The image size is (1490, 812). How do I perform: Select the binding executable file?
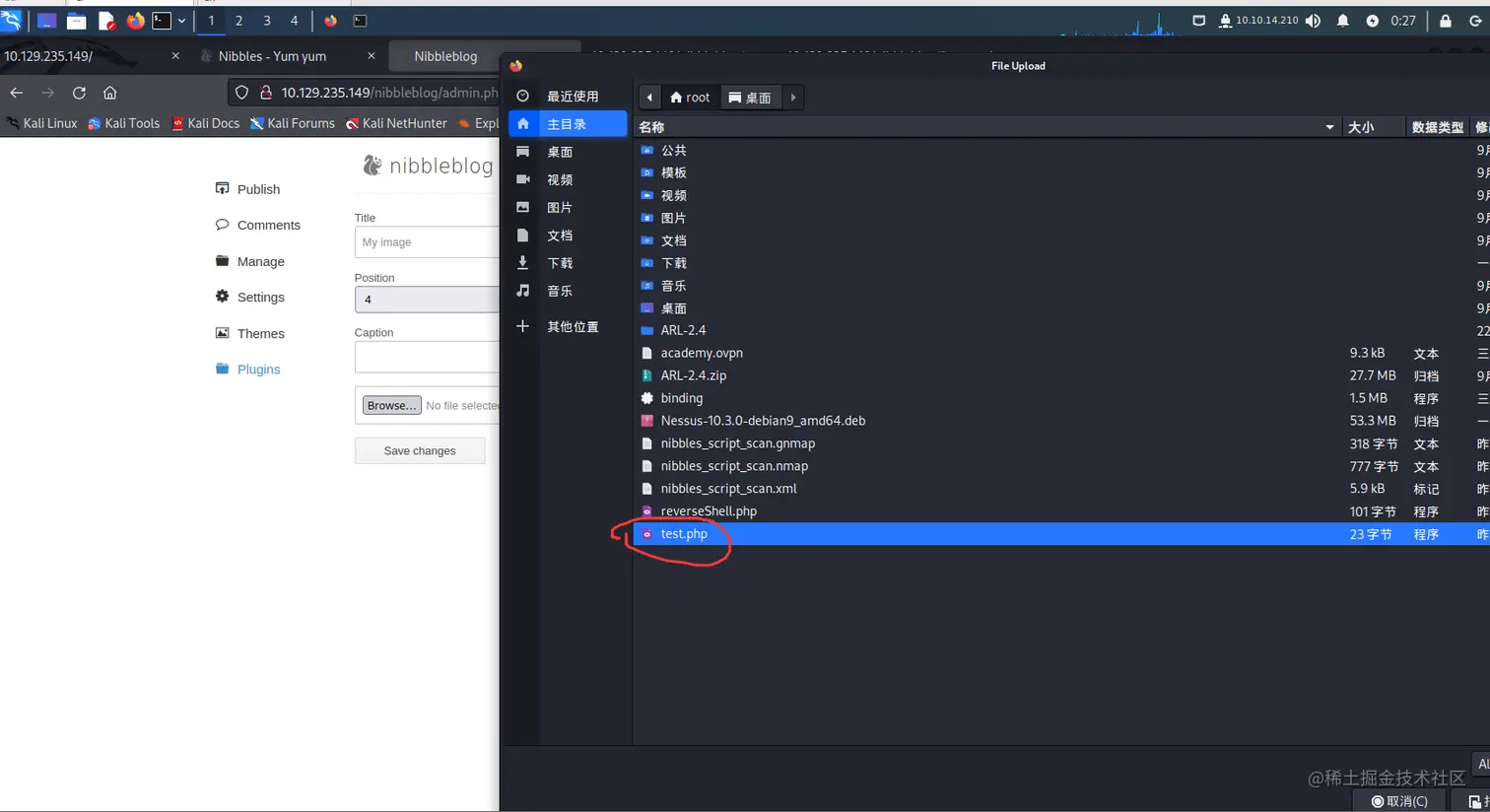[1061, 398]
